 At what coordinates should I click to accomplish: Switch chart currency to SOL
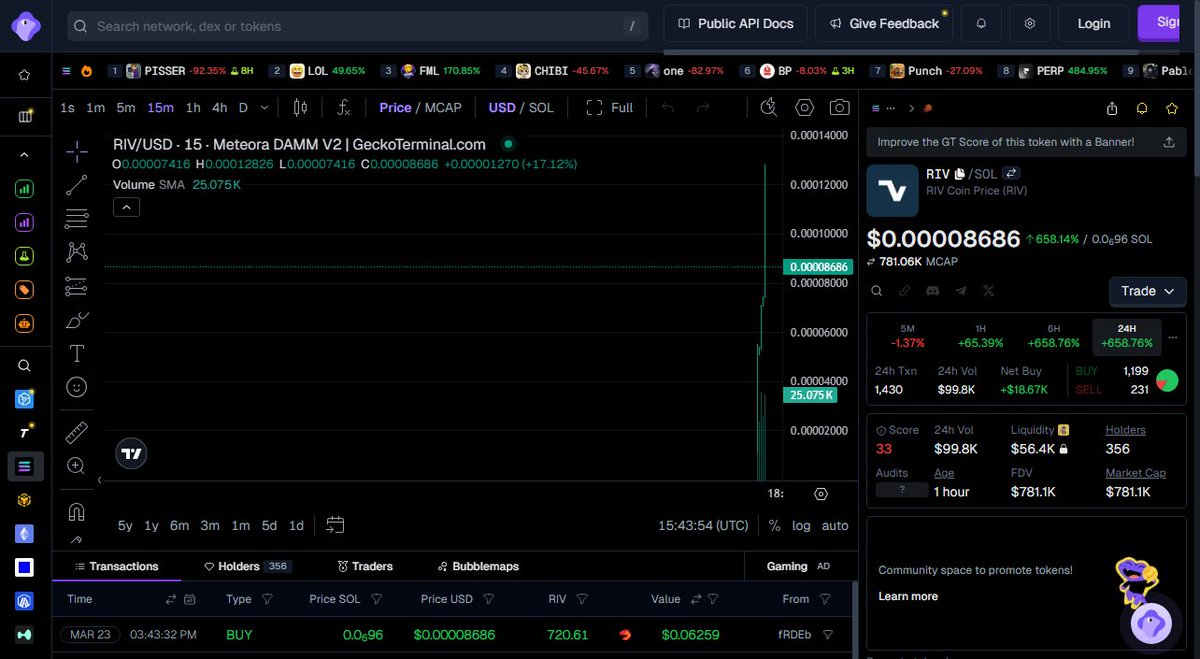(x=541, y=107)
